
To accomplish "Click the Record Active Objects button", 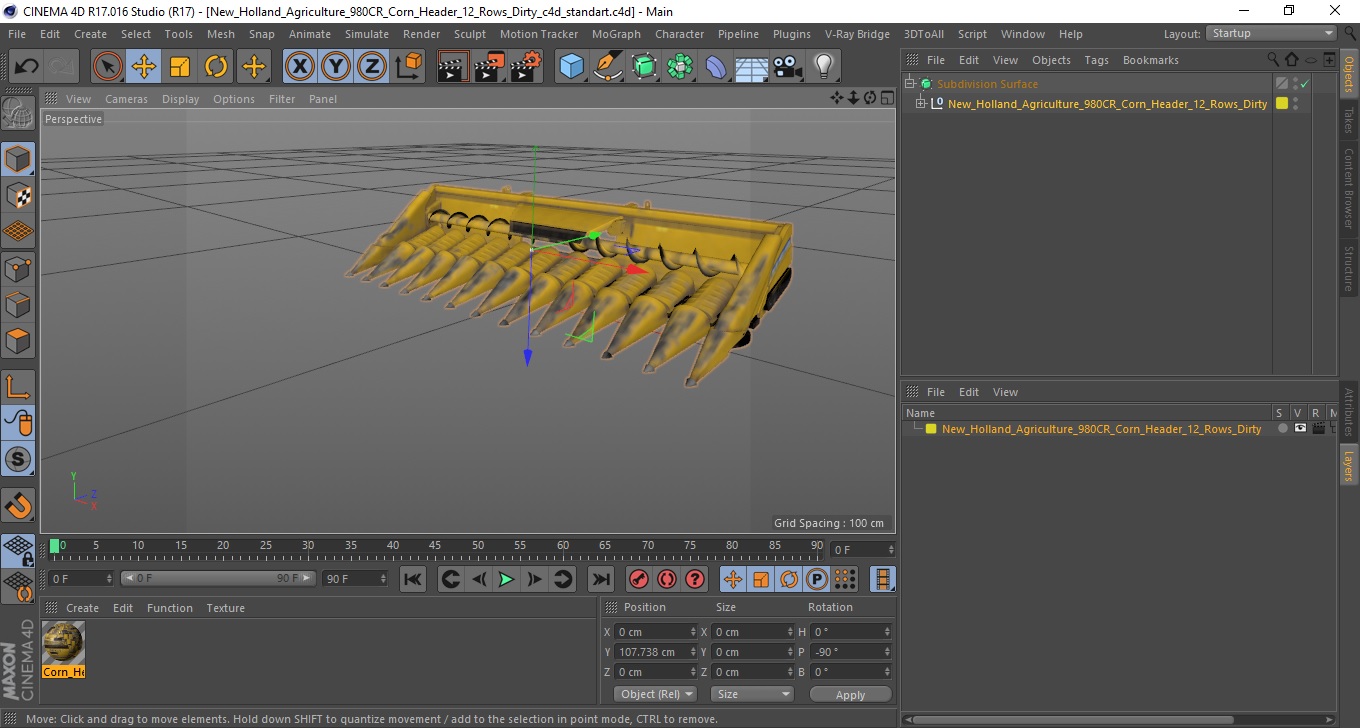I will [638, 579].
